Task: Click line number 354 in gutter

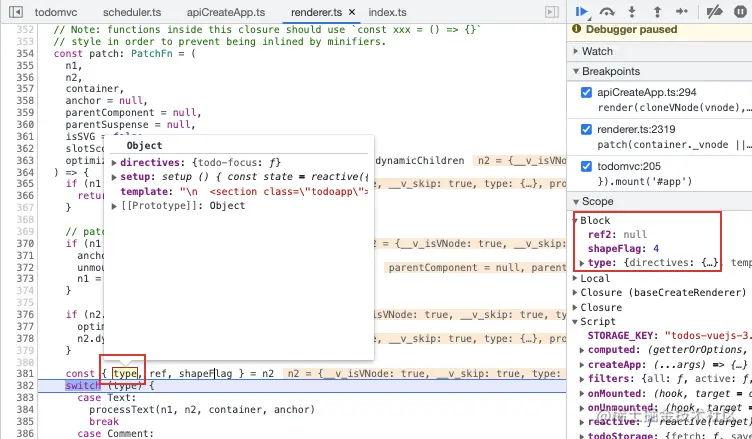Action: tap(25, 53)
